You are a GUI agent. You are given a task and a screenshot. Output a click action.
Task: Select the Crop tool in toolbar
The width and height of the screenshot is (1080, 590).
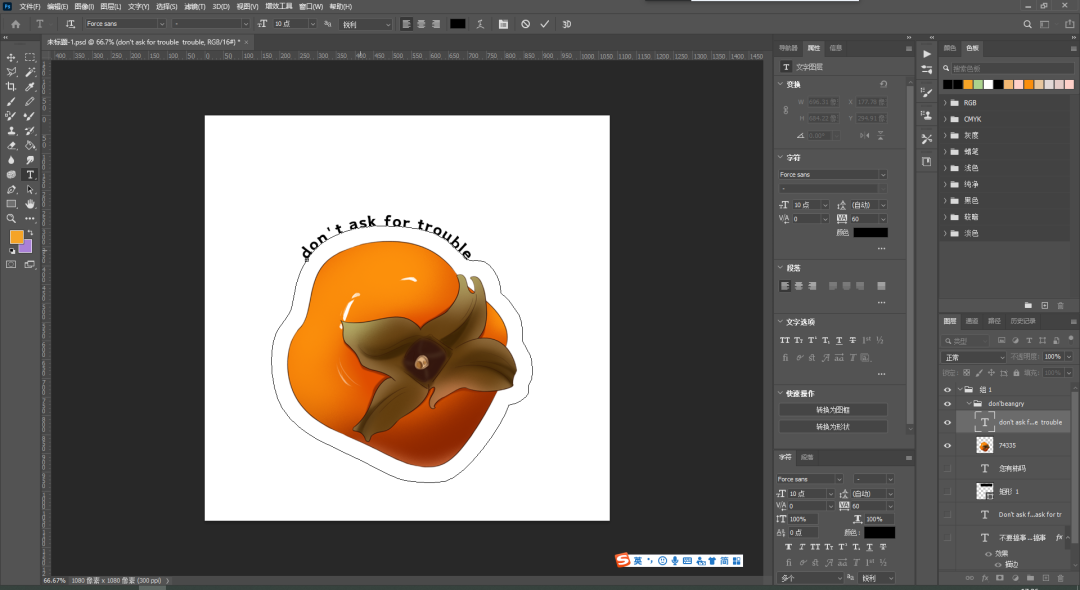click(x=11, y=87)
